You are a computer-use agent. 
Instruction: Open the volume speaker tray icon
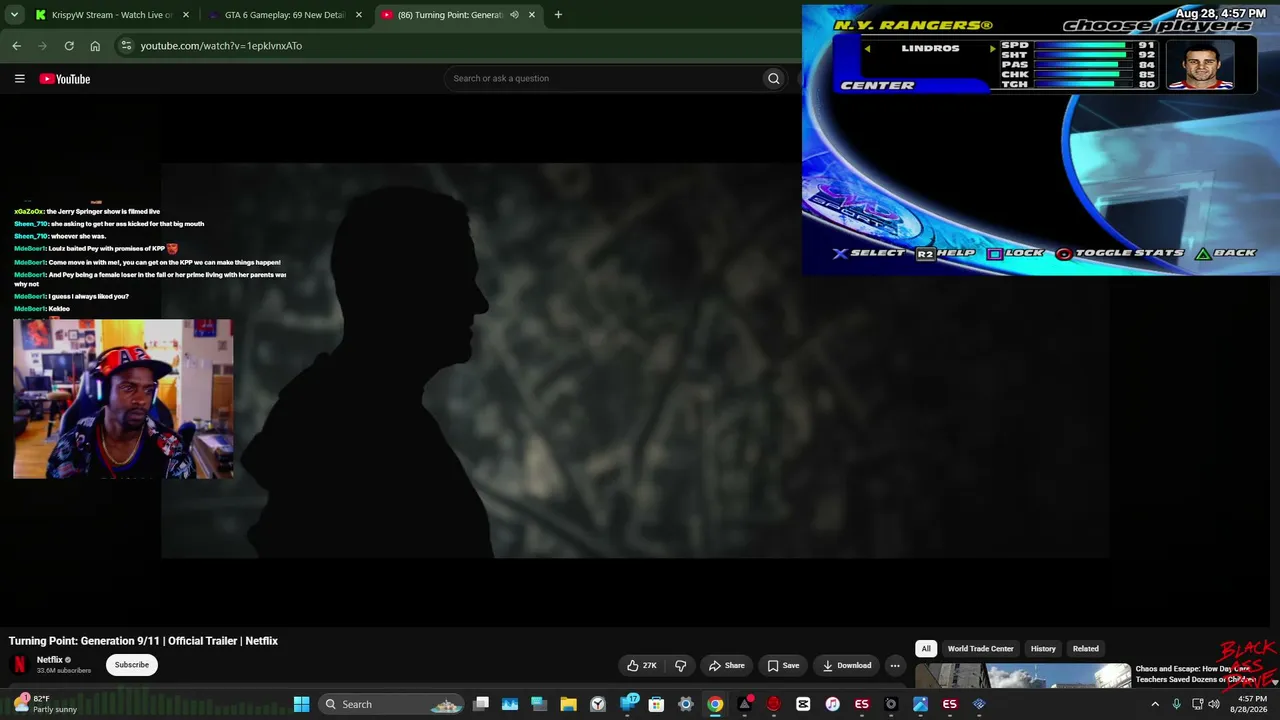point(1214,704)
